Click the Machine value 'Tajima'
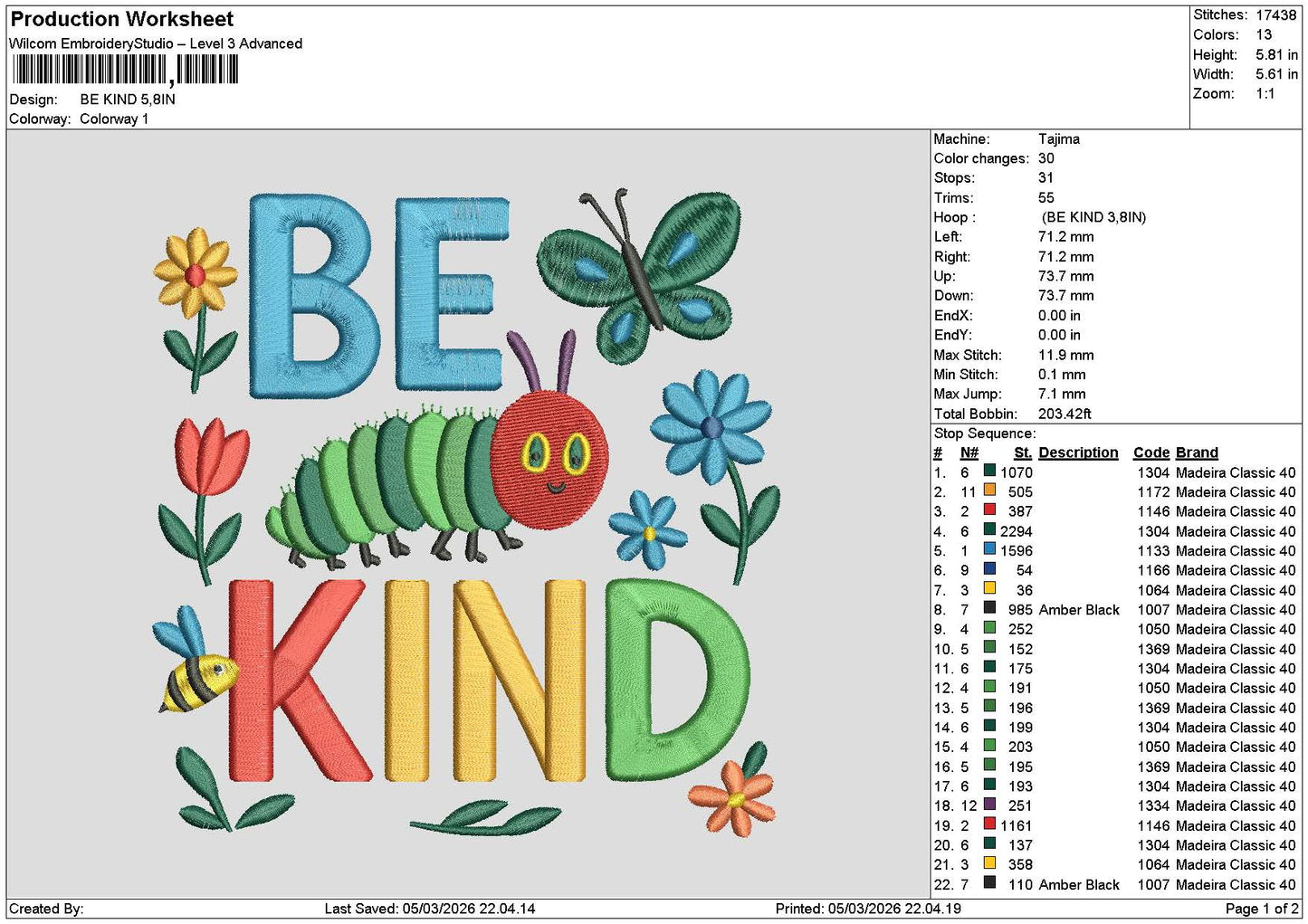1308x924 pixels. coord(1059,139)
